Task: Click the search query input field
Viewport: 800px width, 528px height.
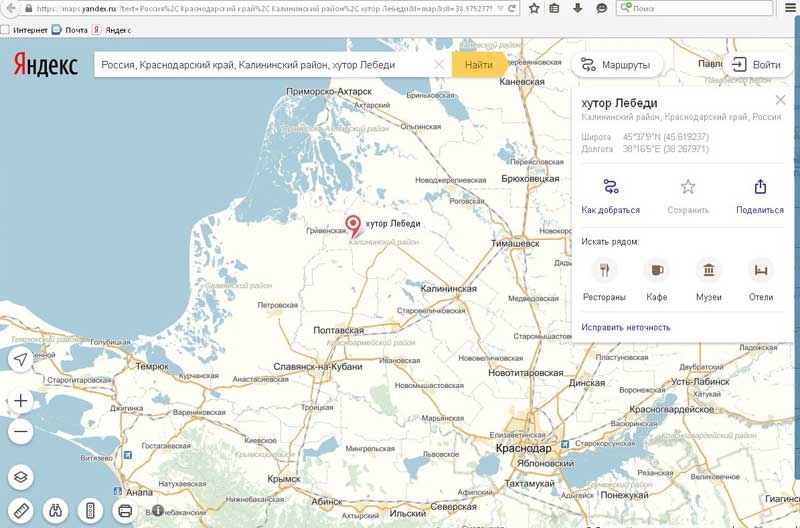Action: point(265,65)
